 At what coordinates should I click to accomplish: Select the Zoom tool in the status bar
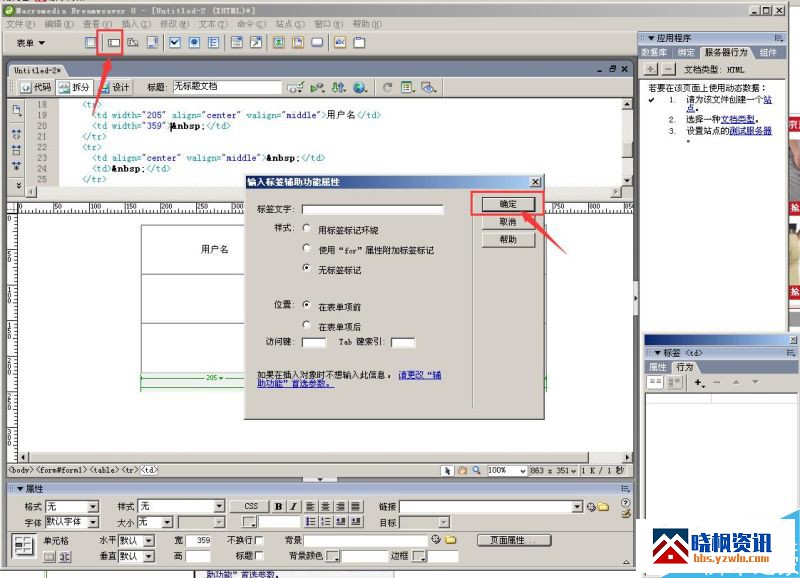click(x=477, y=470)
